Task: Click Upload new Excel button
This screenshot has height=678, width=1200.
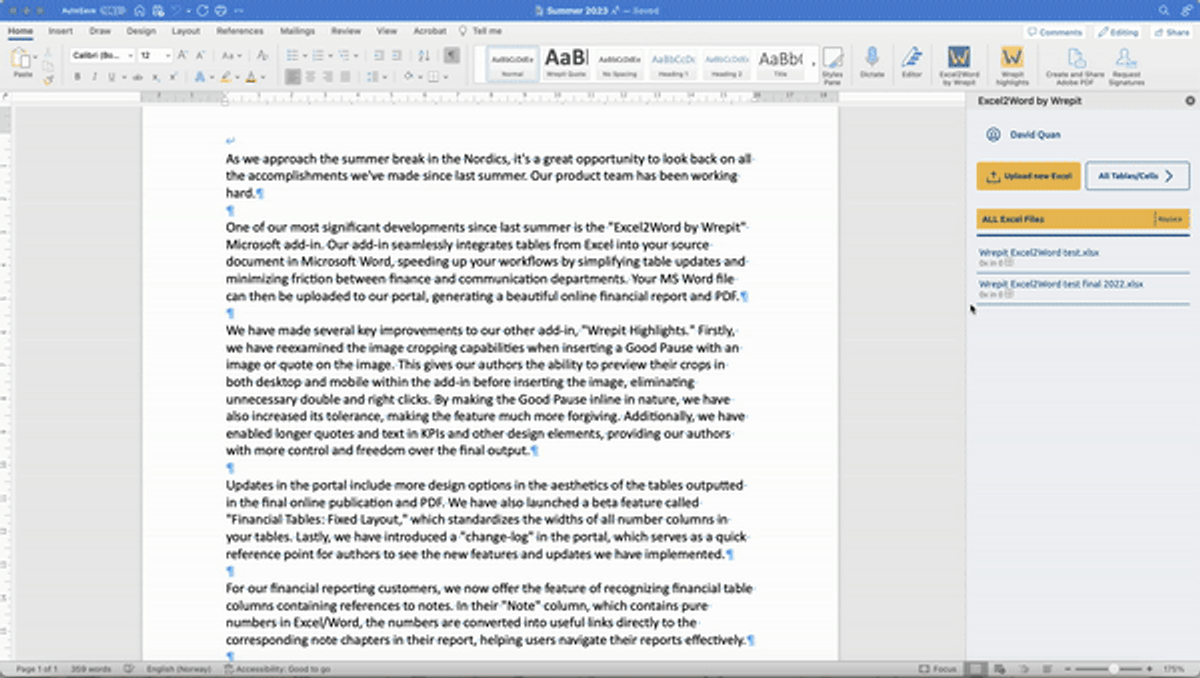Action: coord(1028,176)
